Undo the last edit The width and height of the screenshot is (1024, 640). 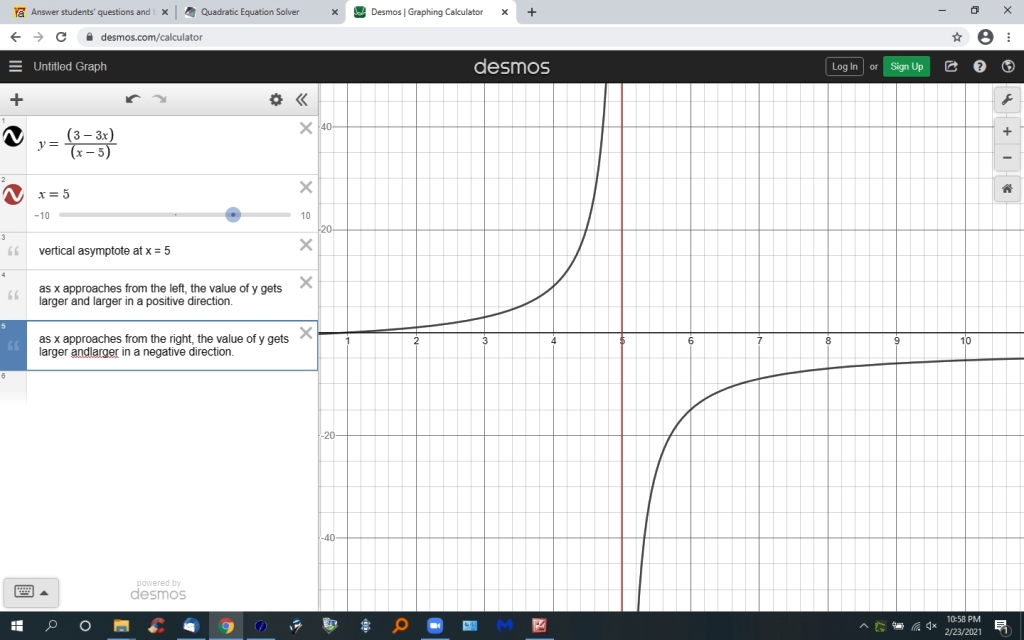click(x=133, y=99)
